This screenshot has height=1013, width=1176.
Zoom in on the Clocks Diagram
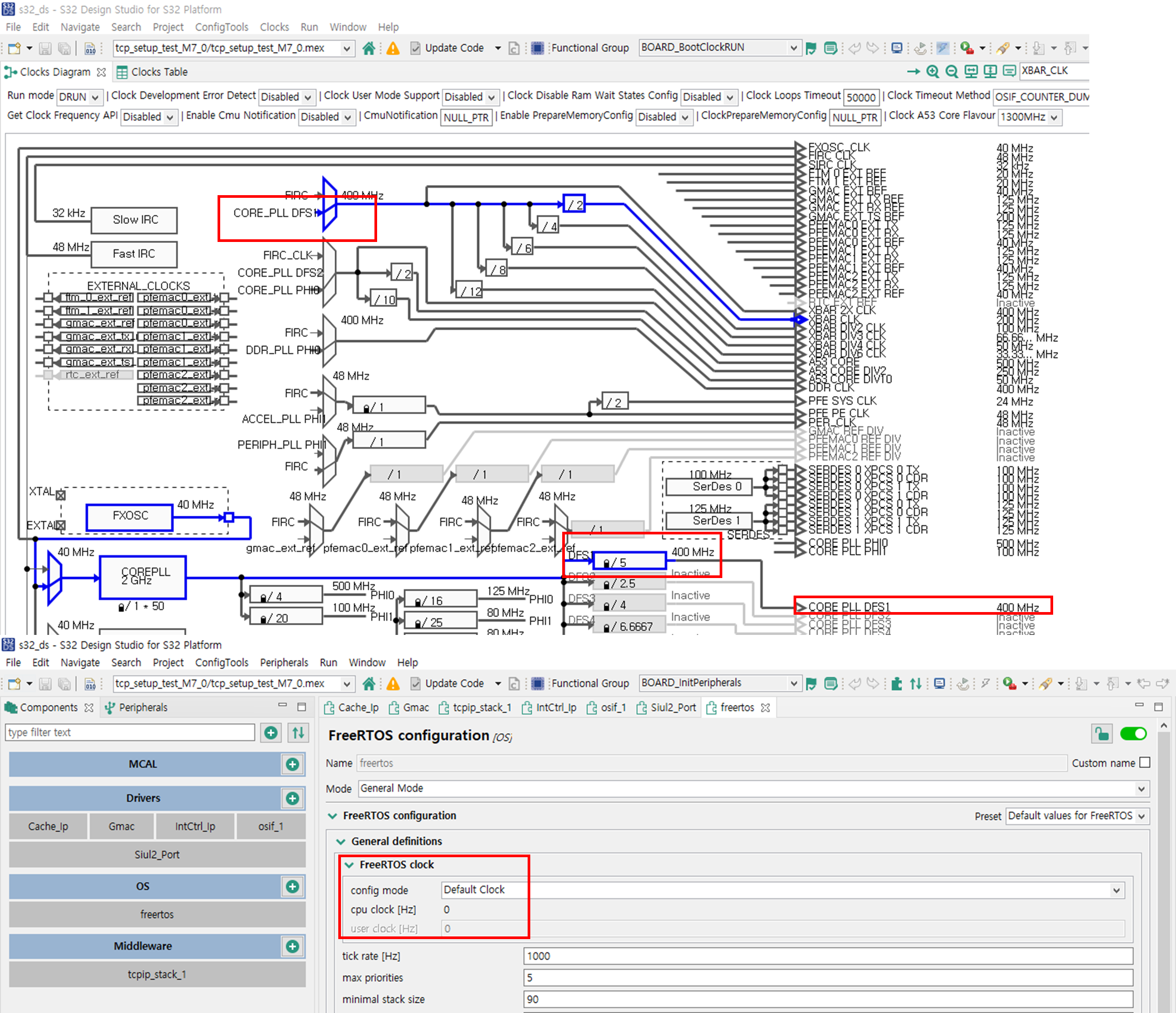coord(932,71)
